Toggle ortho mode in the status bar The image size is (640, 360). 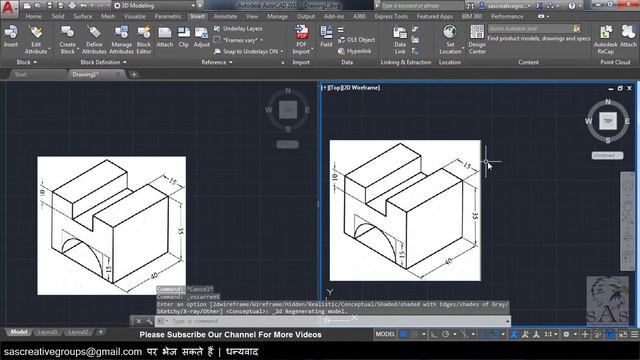click(x=434, y=334)
